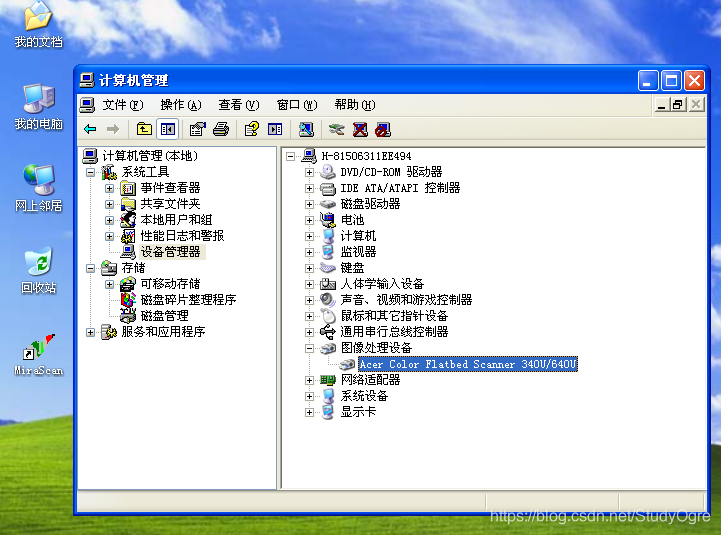Maximize the 计算机管理 window
This screenshot has width=721, height=535.
[671, 81]
